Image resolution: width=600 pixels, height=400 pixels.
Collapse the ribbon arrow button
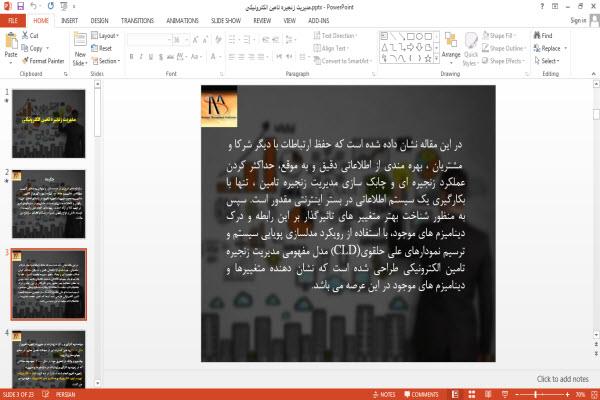click(x=593, y=73)
